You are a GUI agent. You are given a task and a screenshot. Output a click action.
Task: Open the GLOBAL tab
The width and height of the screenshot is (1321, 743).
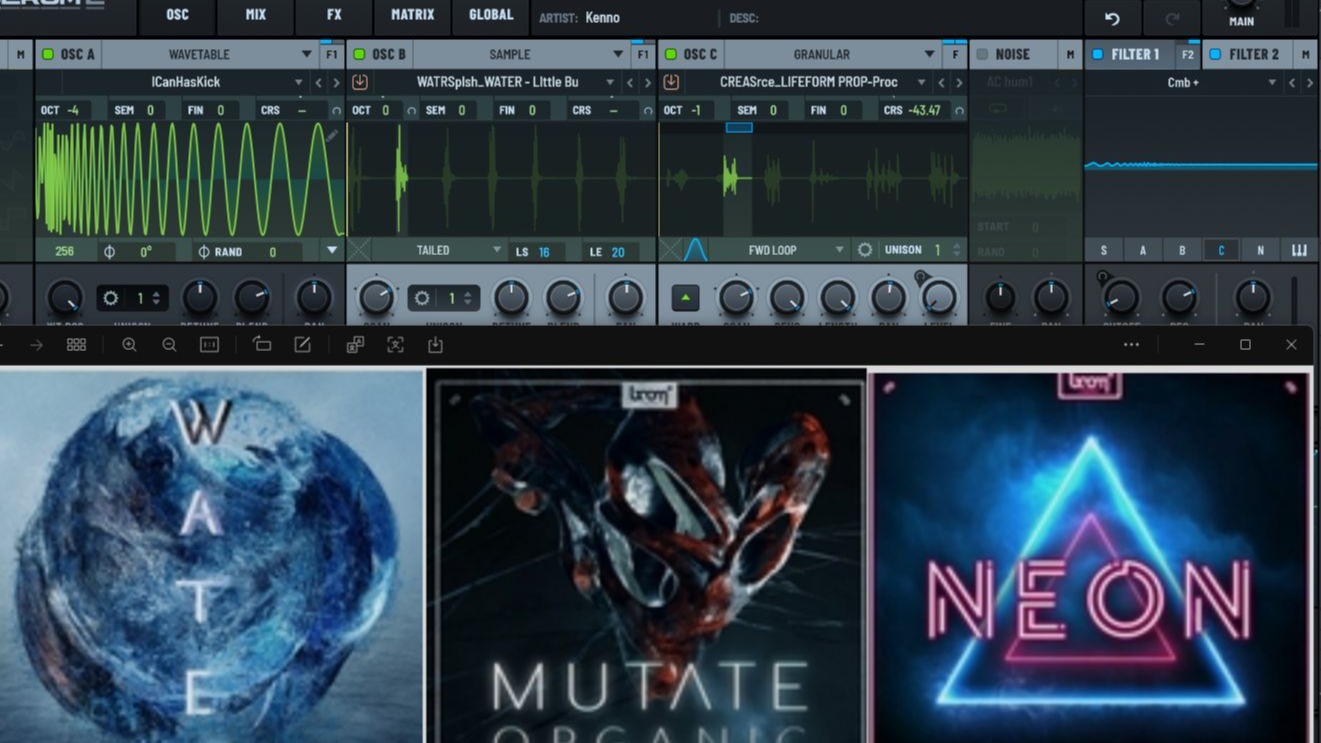click(491, 15)
